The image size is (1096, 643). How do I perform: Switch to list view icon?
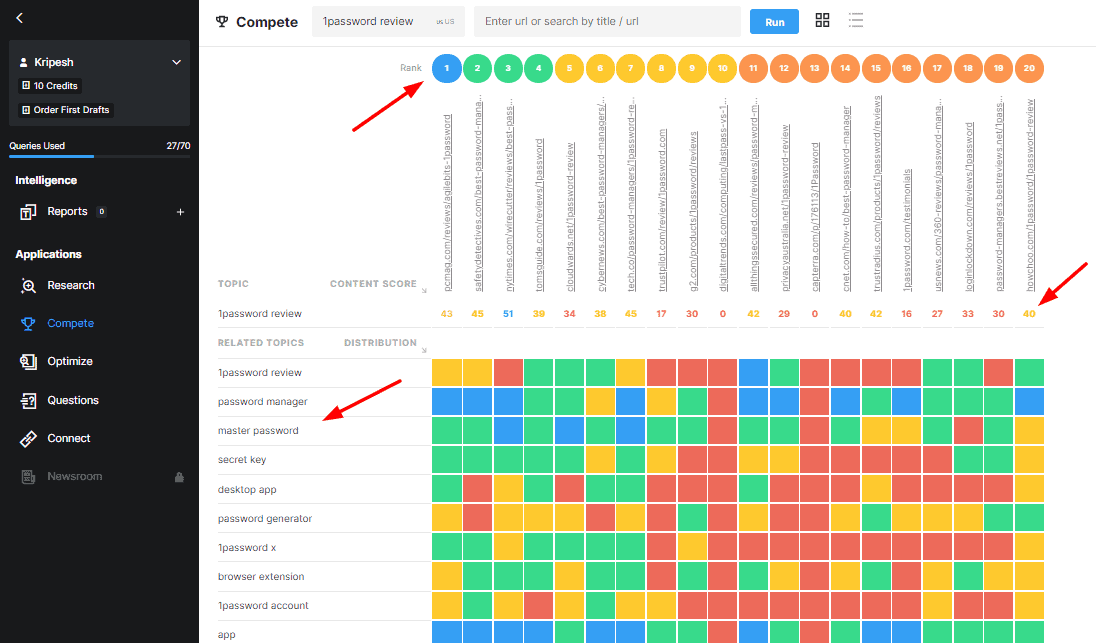(856, 20)
